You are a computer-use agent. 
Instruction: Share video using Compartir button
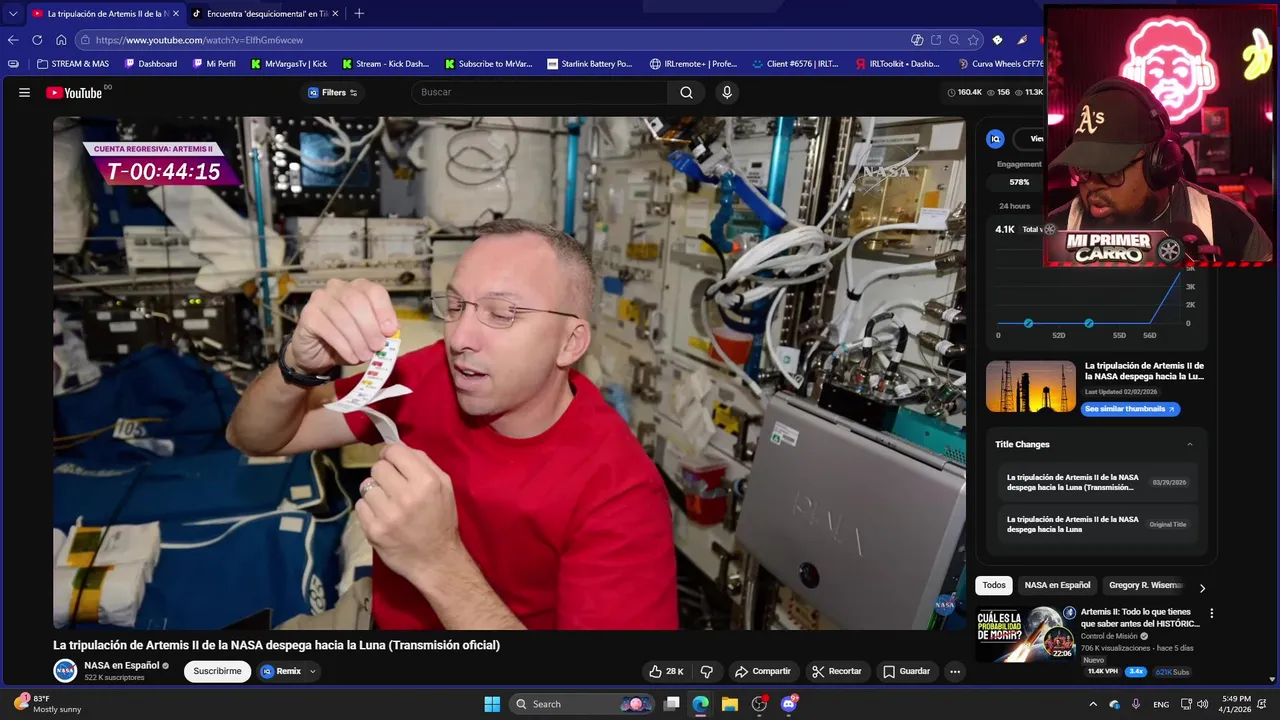coord(762,671)
